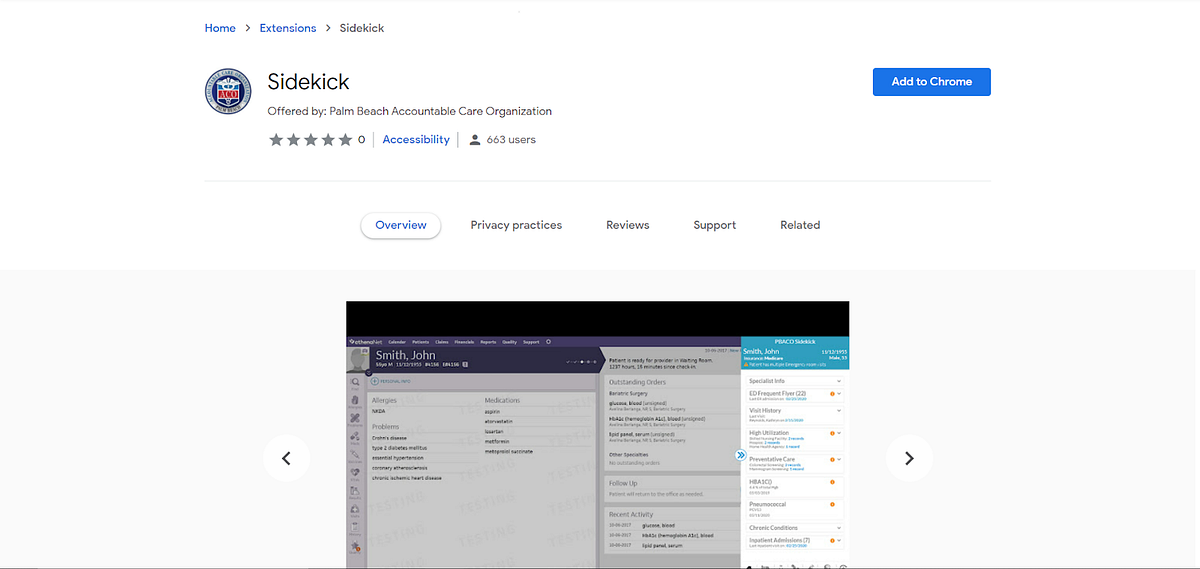Go to Home via breadcrumb link

coord(220,28)
